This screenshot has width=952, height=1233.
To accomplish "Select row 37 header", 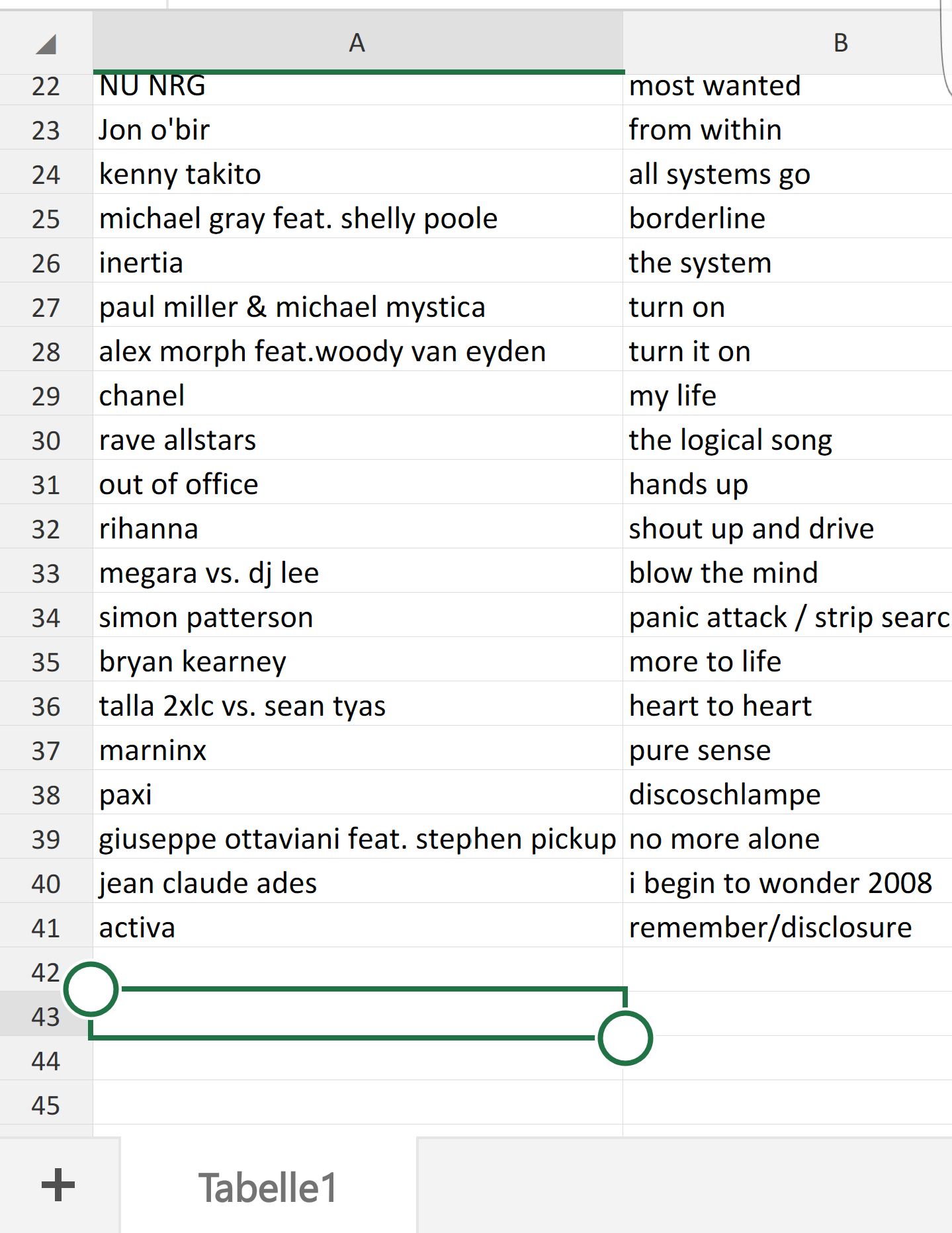I will coord(46,751).
